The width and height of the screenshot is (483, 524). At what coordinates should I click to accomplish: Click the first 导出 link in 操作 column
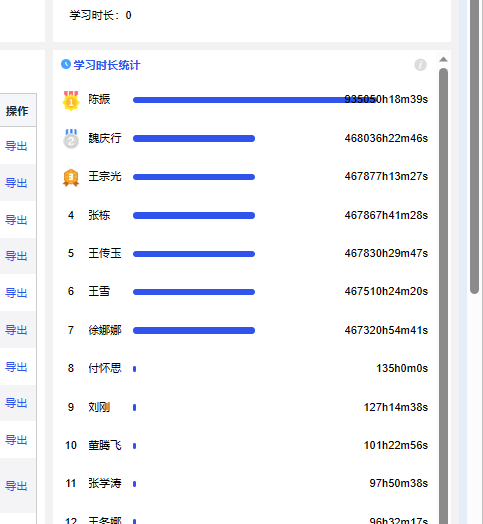[x=16, y=146]
